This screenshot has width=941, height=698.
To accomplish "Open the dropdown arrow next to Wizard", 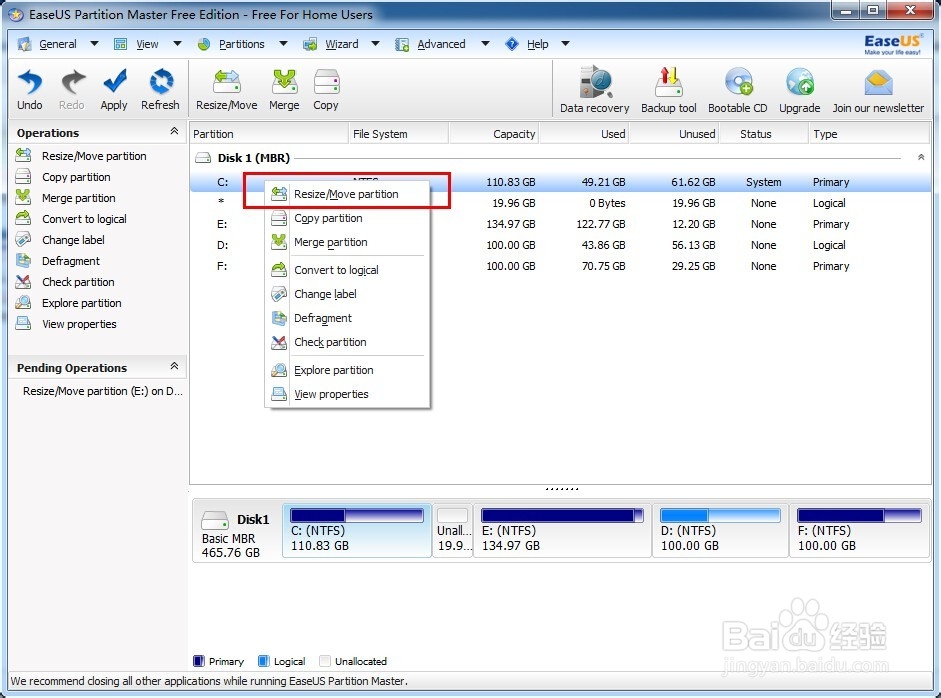I will (x=376, y=44).
